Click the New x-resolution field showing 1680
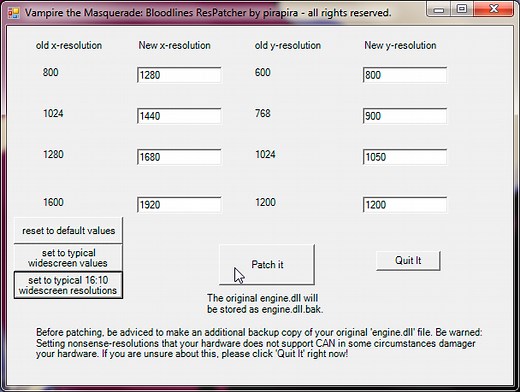 click(179, 157)
